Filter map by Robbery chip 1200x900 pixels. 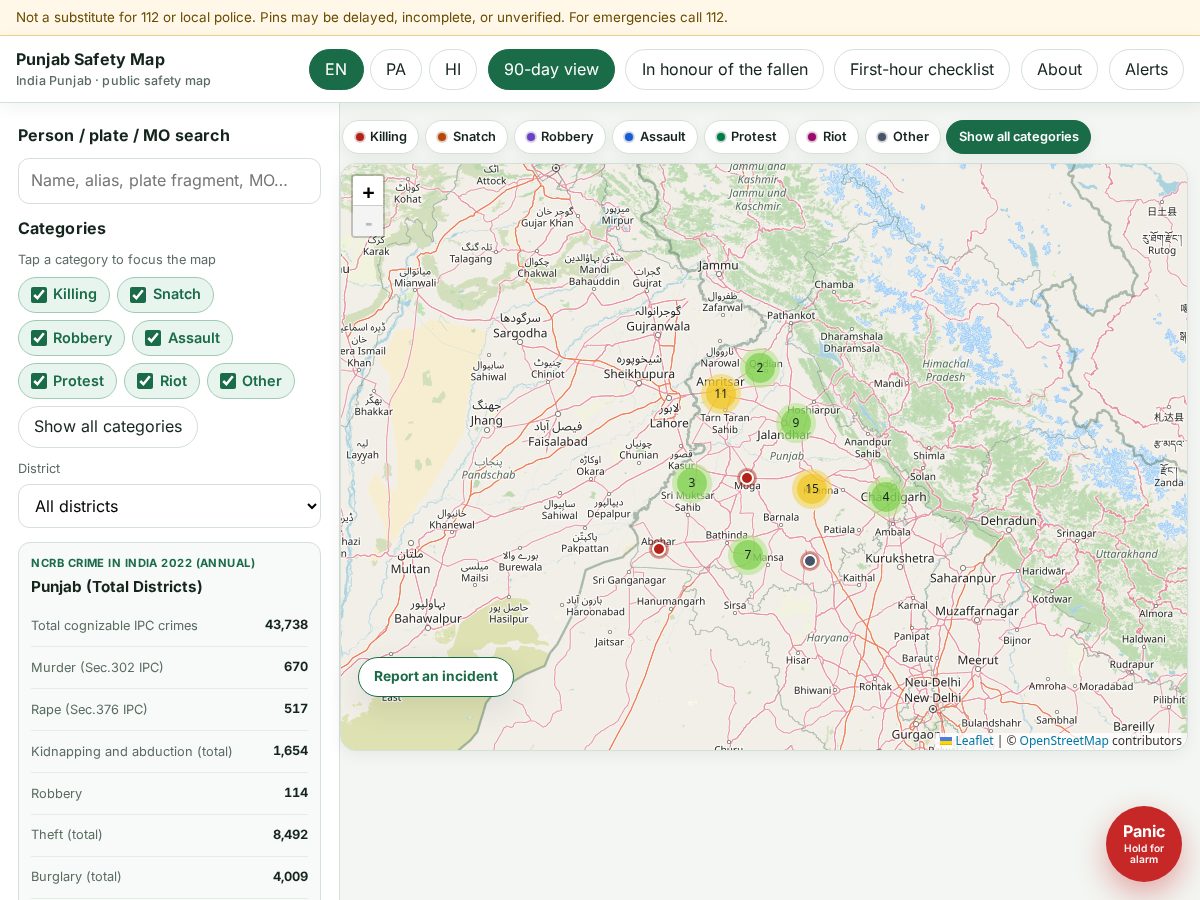[x=560, y=137]
